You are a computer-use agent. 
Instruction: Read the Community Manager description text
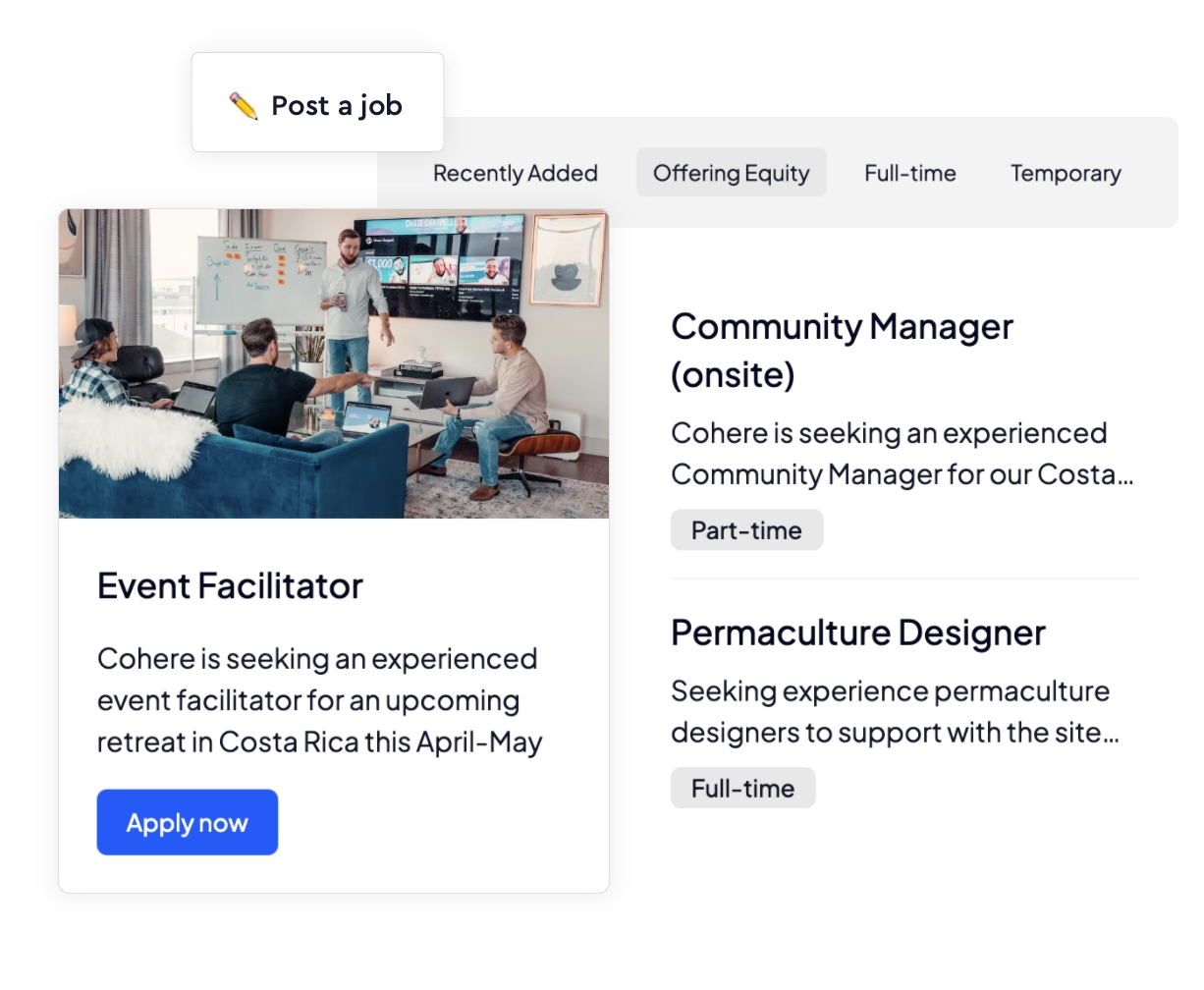coord(903,454)
